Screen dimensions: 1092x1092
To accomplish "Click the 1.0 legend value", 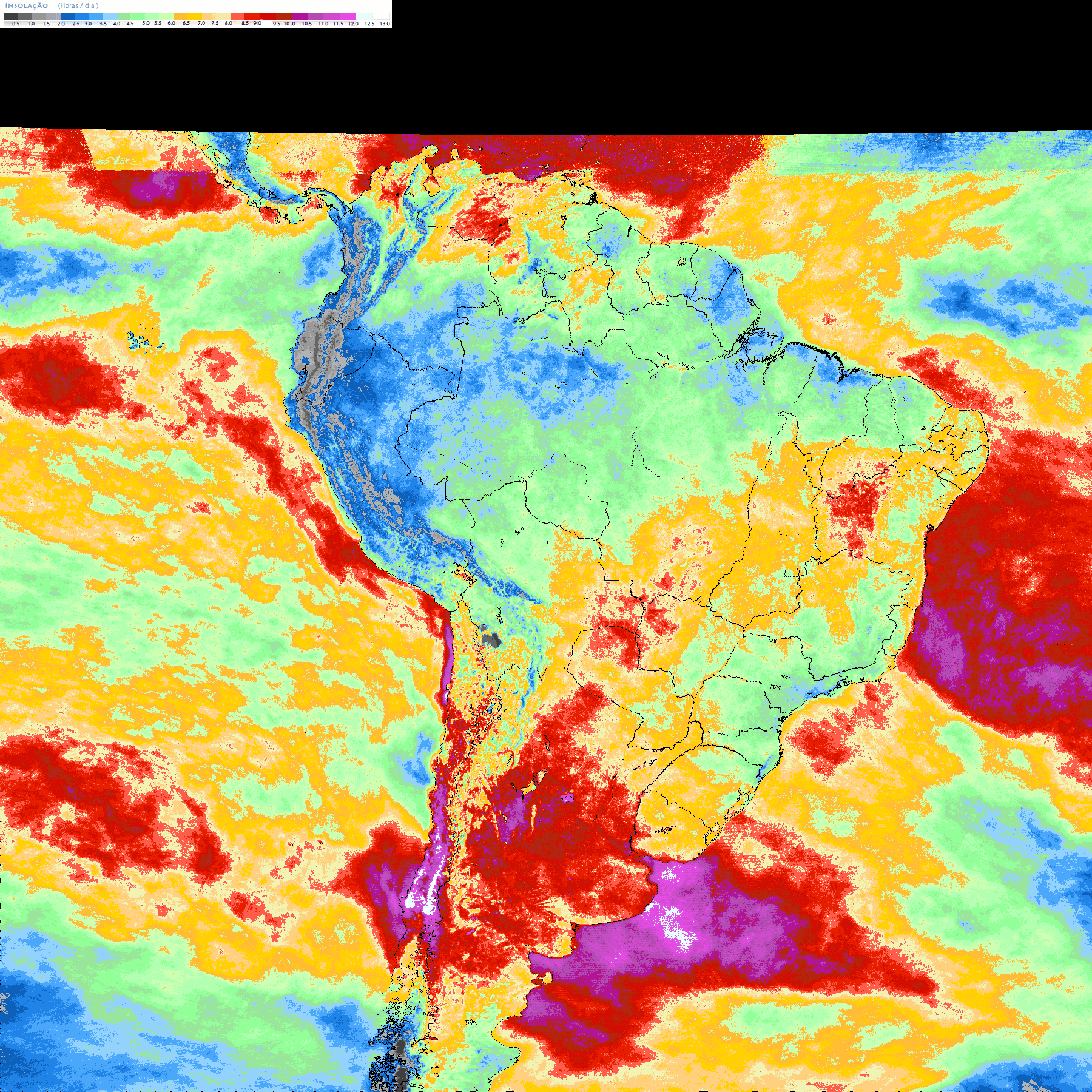I will pyautogui.click(x=31, y=24).
